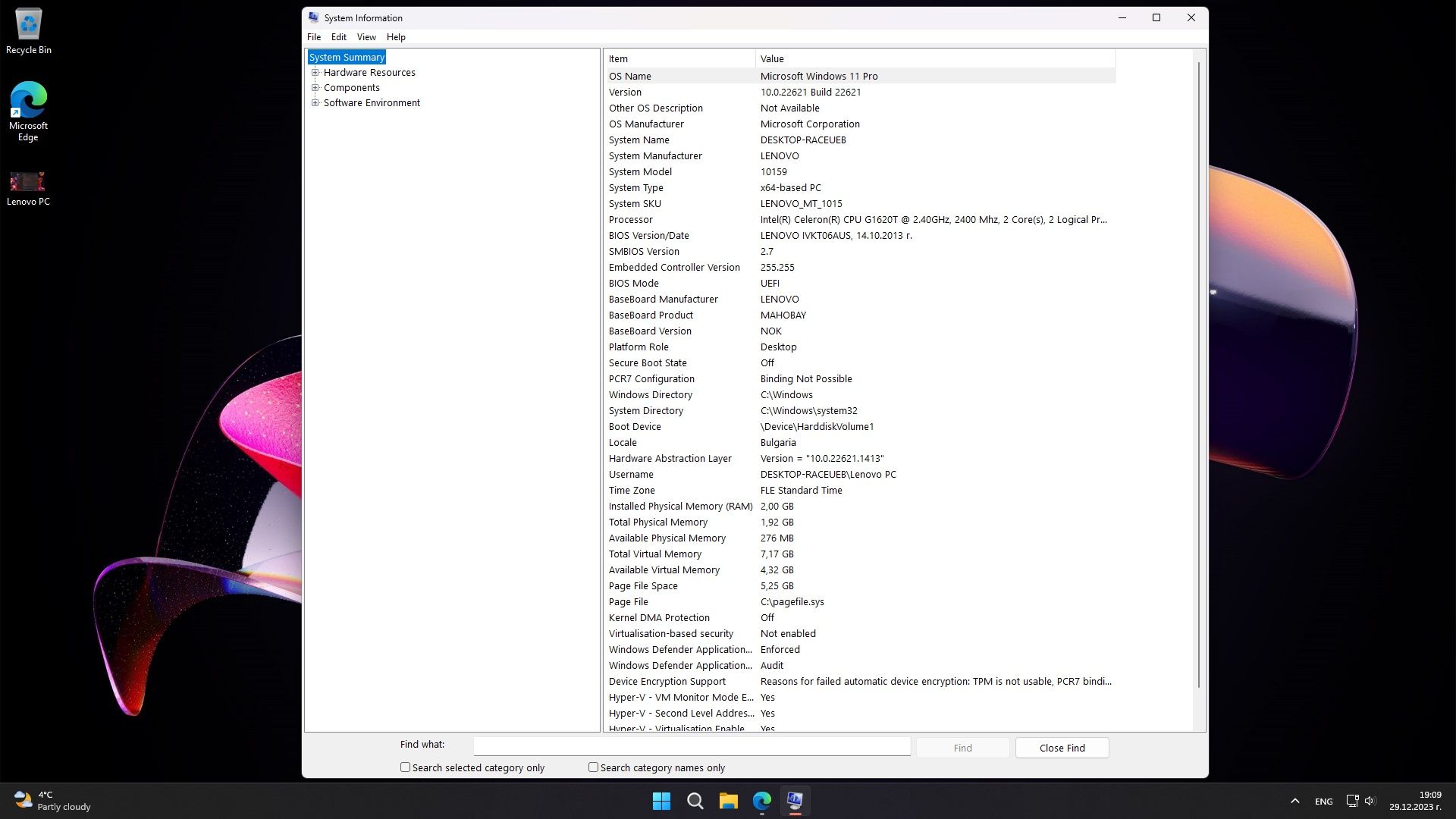Image resolution: width=1456 pixels, height=819 pixels.
Task: Select the System Name row
Action: coord(860,140)
